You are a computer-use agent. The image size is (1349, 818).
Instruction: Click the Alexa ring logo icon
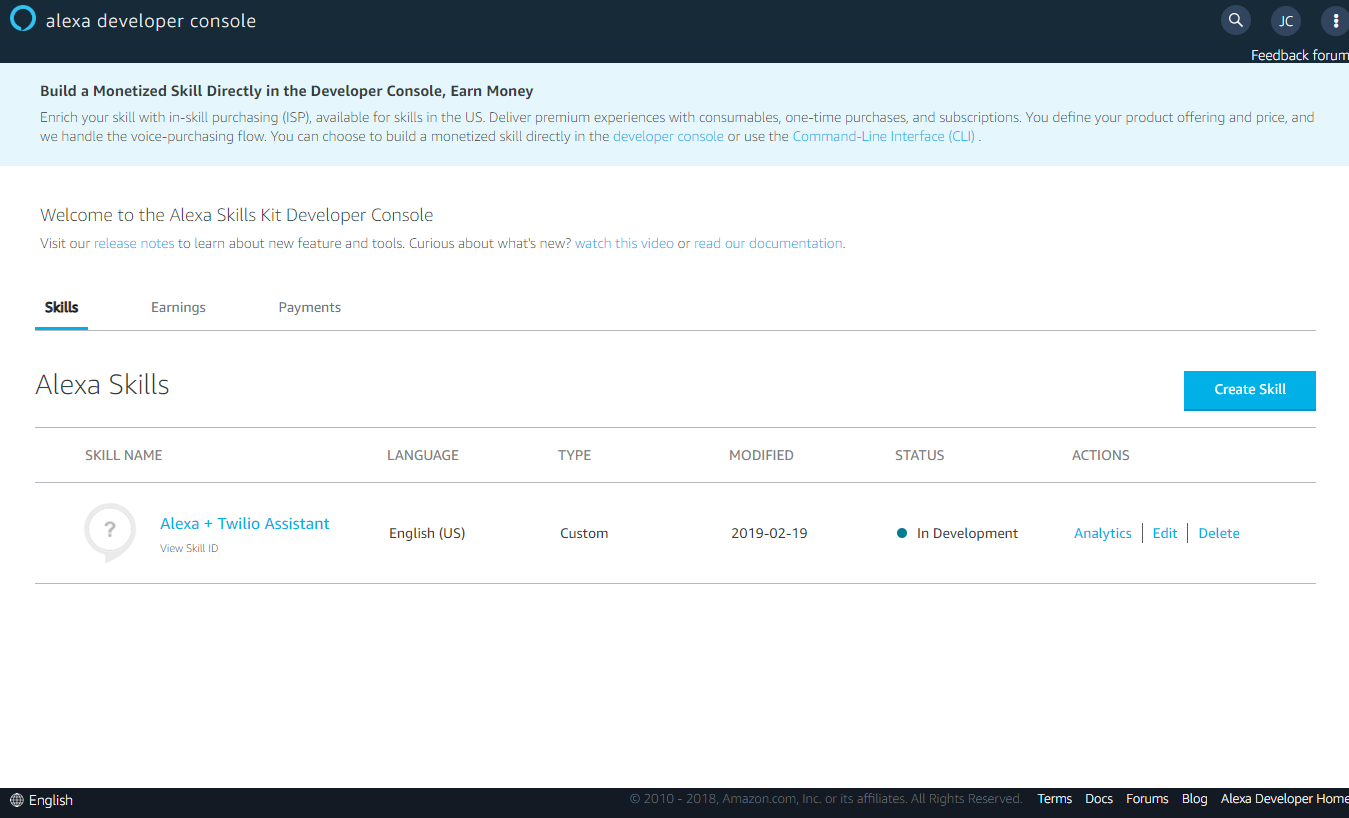pos(23,20)
